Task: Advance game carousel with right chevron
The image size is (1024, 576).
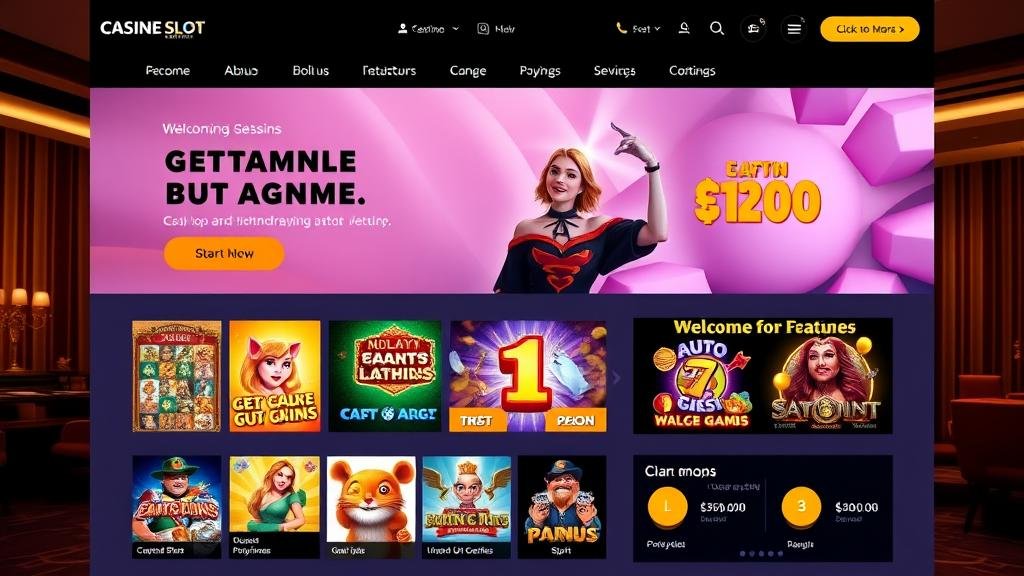Action: (616, 377)
